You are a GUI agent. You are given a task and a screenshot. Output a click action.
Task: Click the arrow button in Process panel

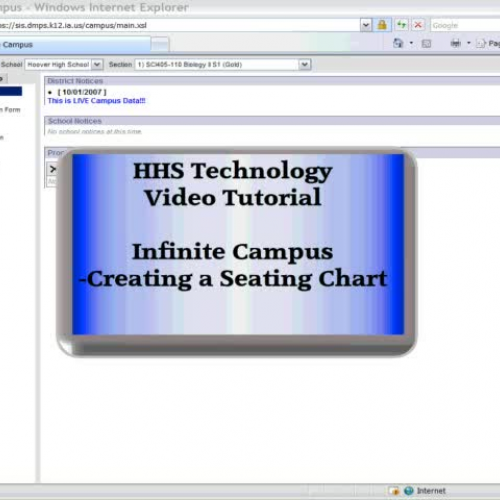pyautogui.click(x=53, y=169)
